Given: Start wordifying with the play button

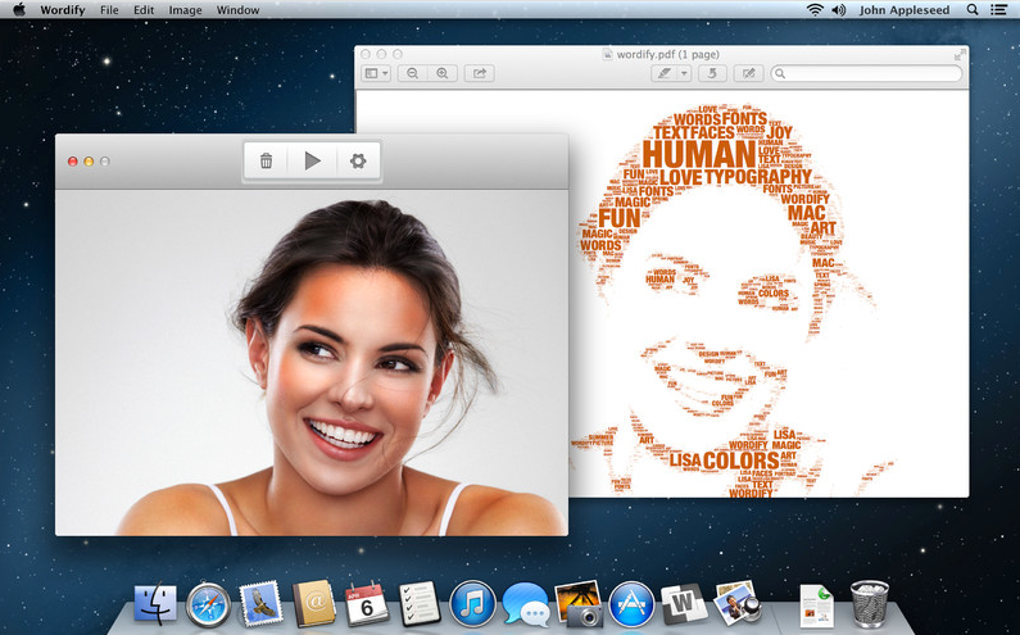Looking at the screenshot, I should pyautogui.click(x=312, y=161).
